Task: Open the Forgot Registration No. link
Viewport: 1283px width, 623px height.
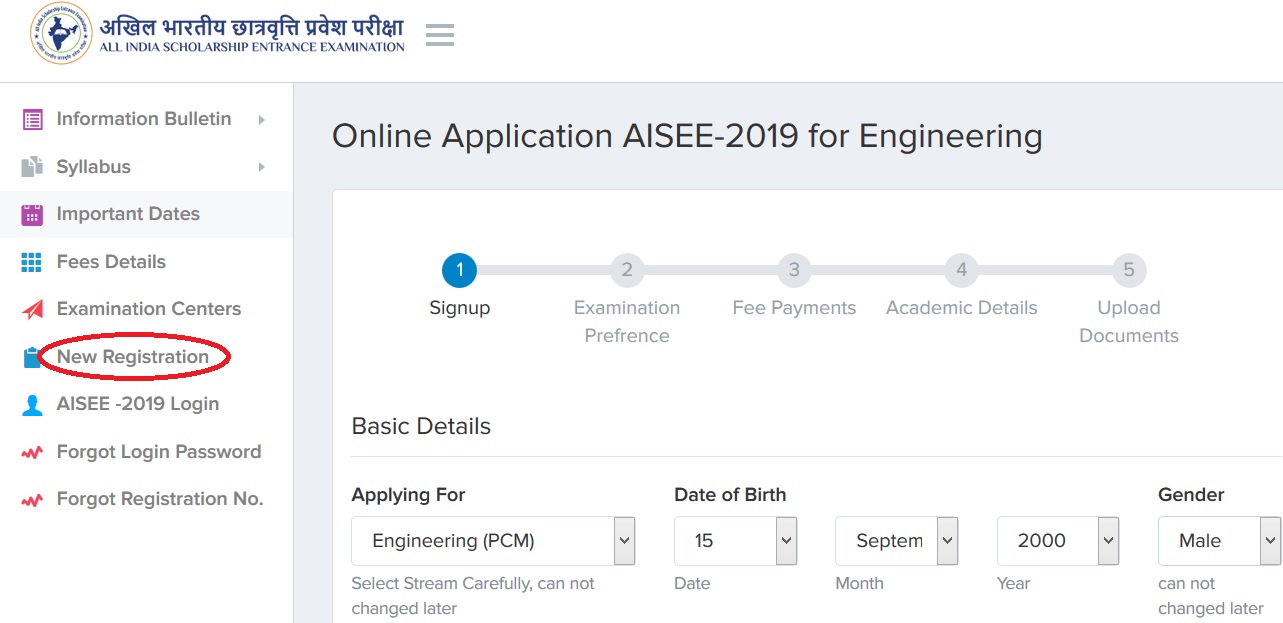Action: [159, 499]
